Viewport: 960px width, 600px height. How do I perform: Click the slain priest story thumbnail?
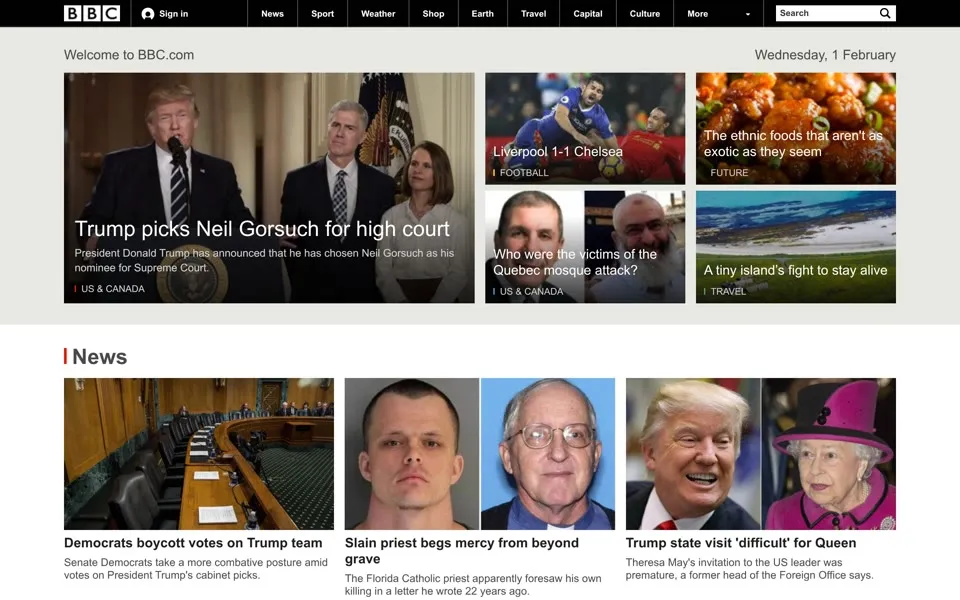point(480,454)
